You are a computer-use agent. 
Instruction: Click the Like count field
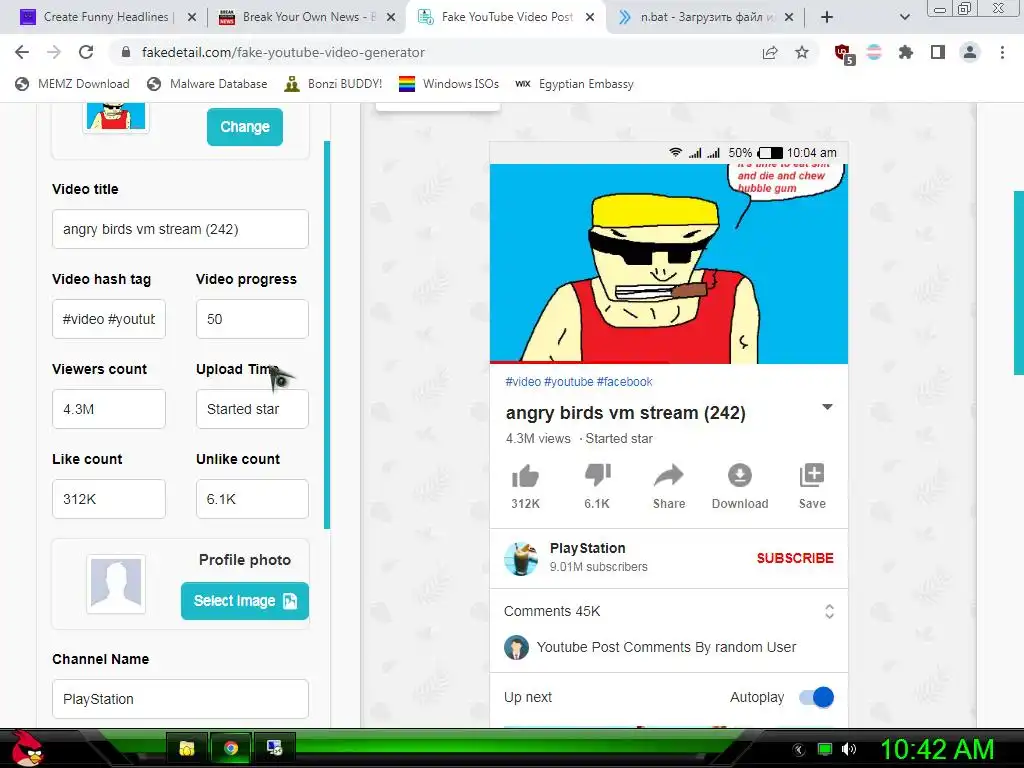108,500
